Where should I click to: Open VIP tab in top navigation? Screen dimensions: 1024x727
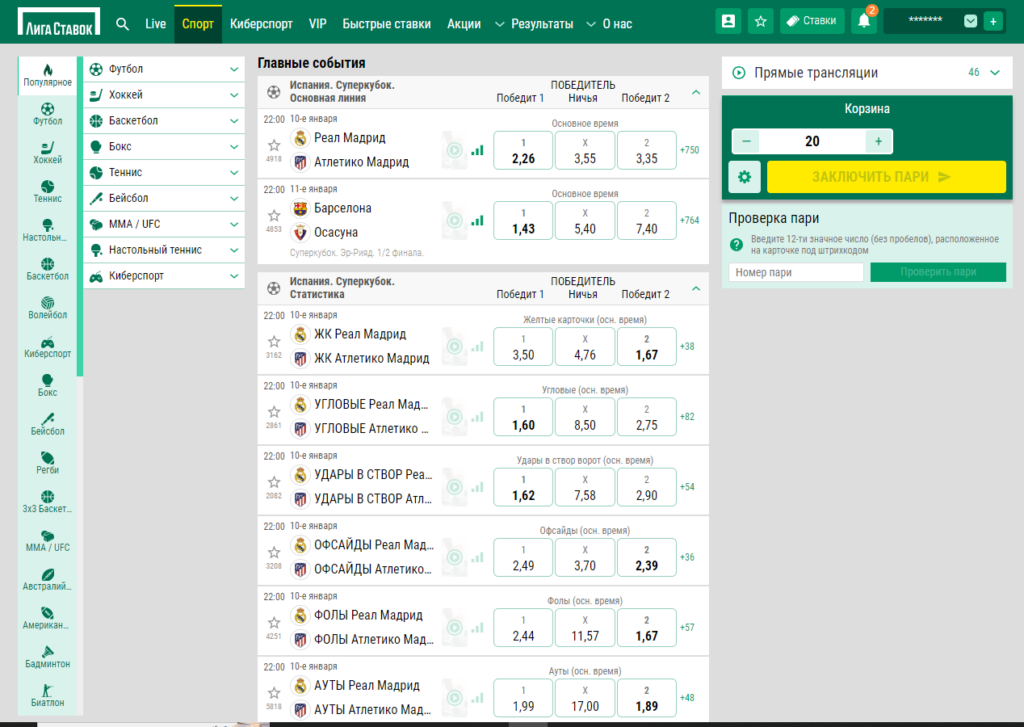pos(317,24)
